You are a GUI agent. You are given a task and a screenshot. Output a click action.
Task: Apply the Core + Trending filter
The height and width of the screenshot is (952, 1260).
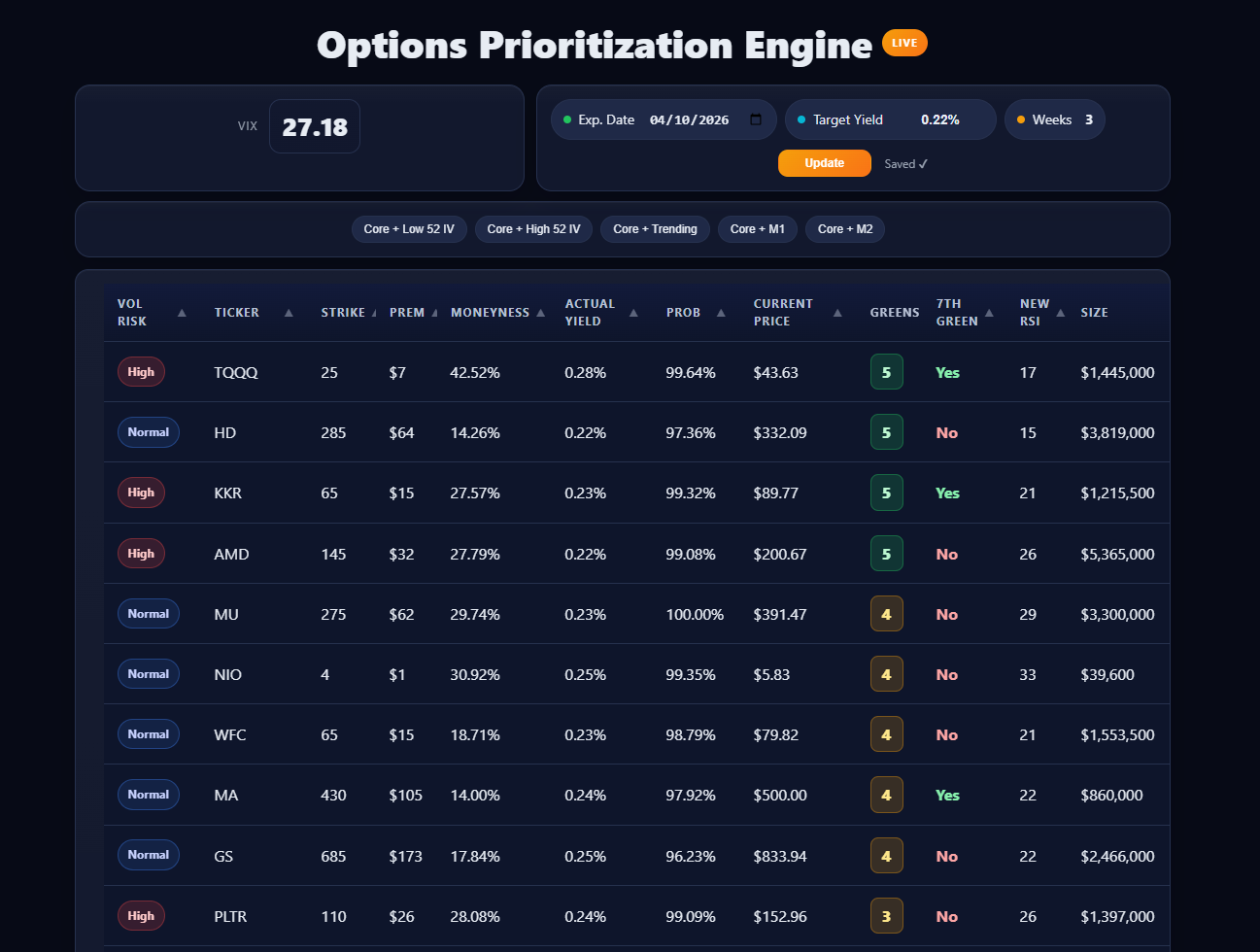tap(655, 229)
